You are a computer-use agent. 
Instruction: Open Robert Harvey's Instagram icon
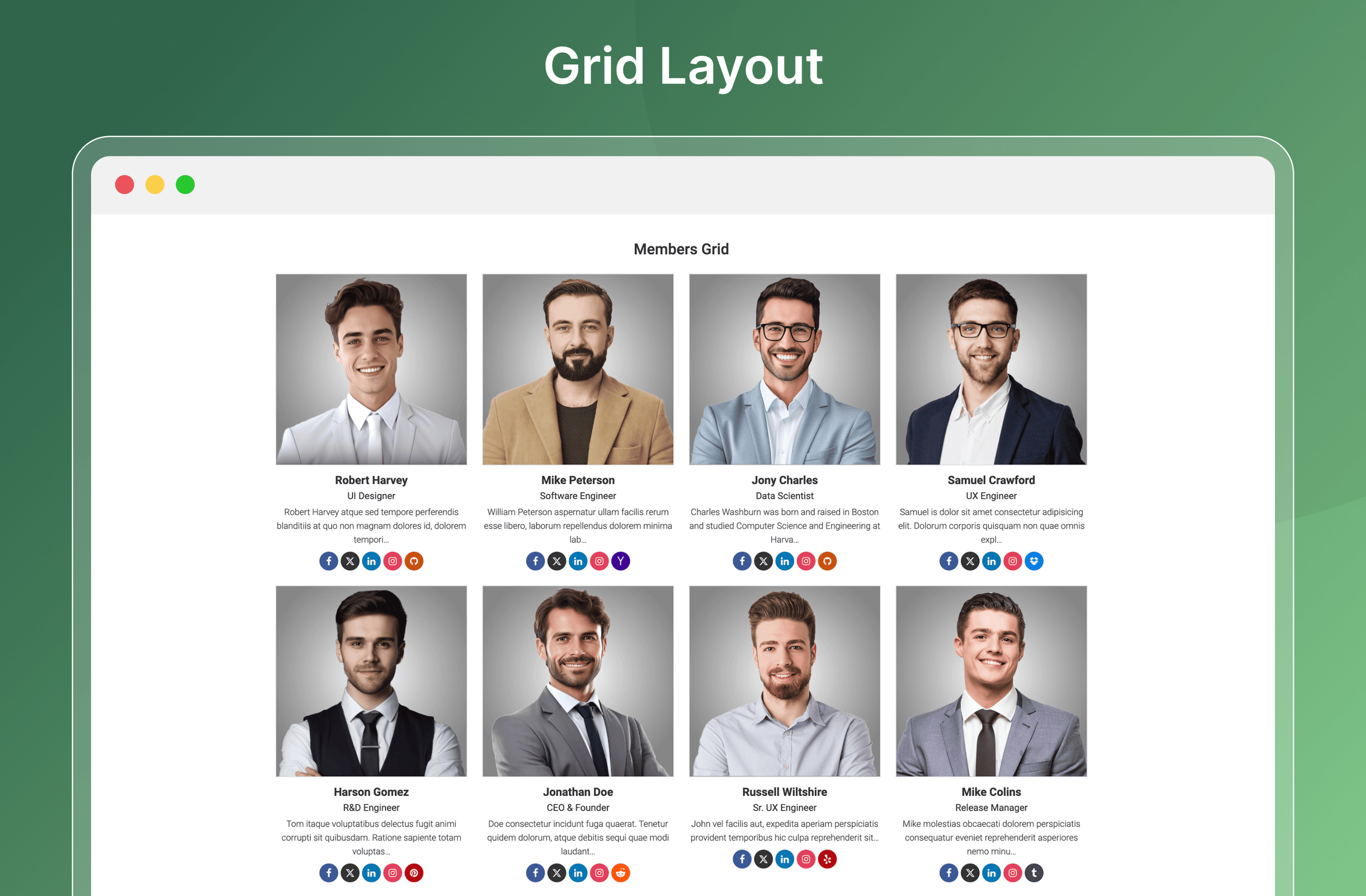[393, 561]
